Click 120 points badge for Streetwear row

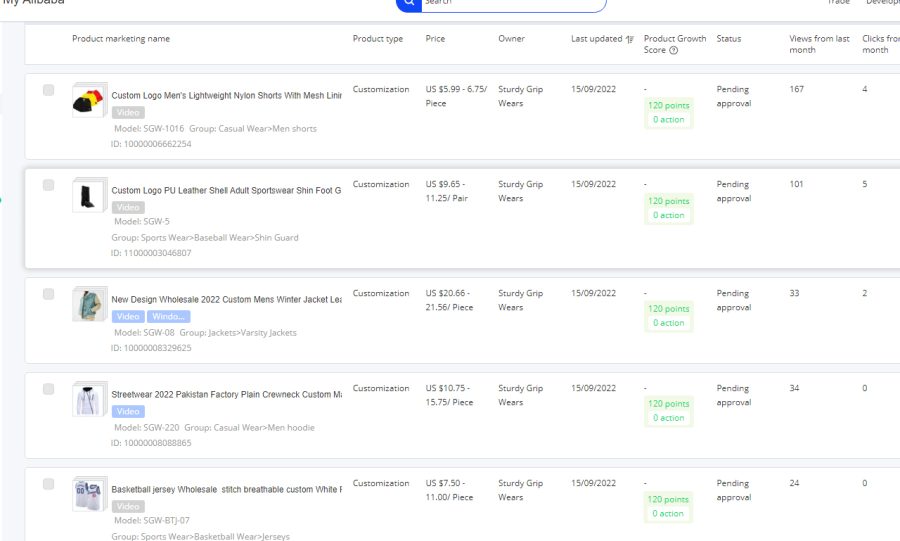(x=669, y=404)
